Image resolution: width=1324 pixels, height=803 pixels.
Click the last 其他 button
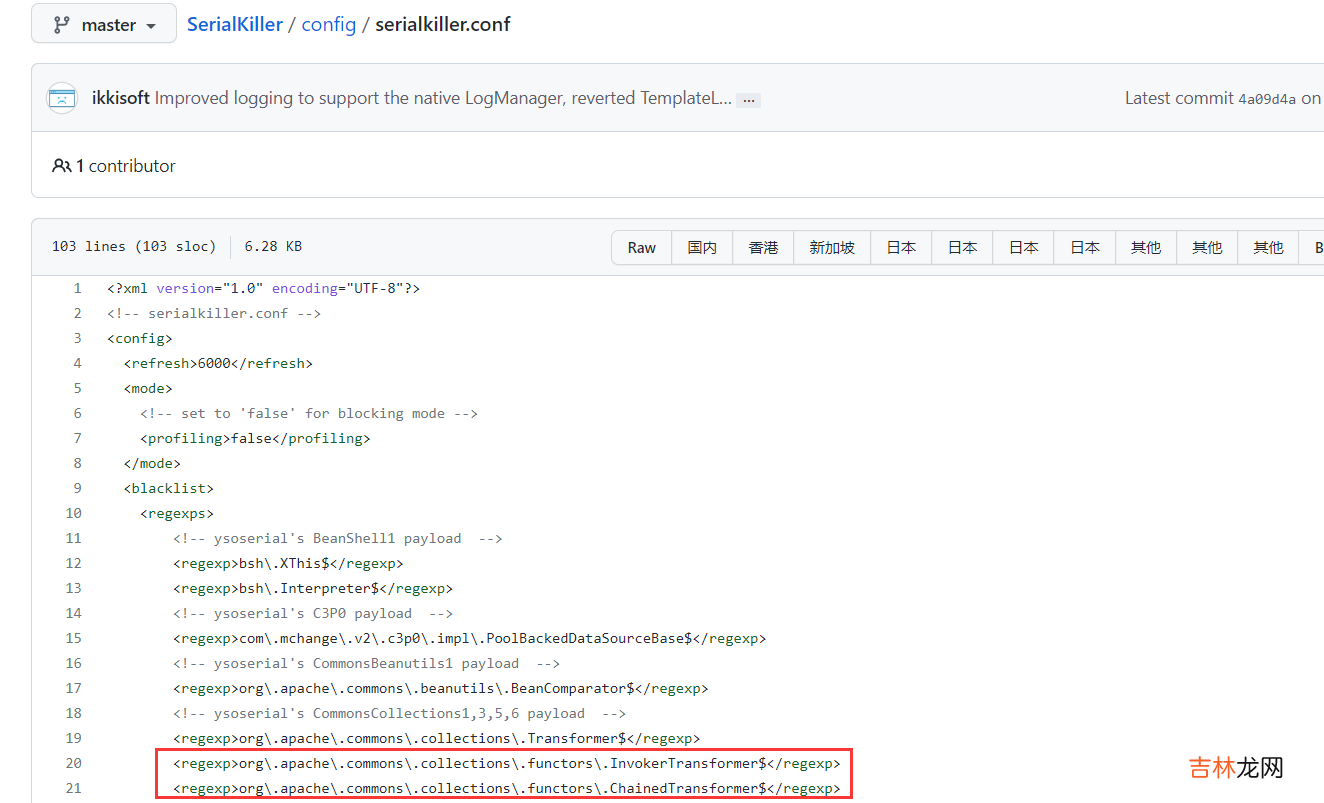pos(1268,247)
